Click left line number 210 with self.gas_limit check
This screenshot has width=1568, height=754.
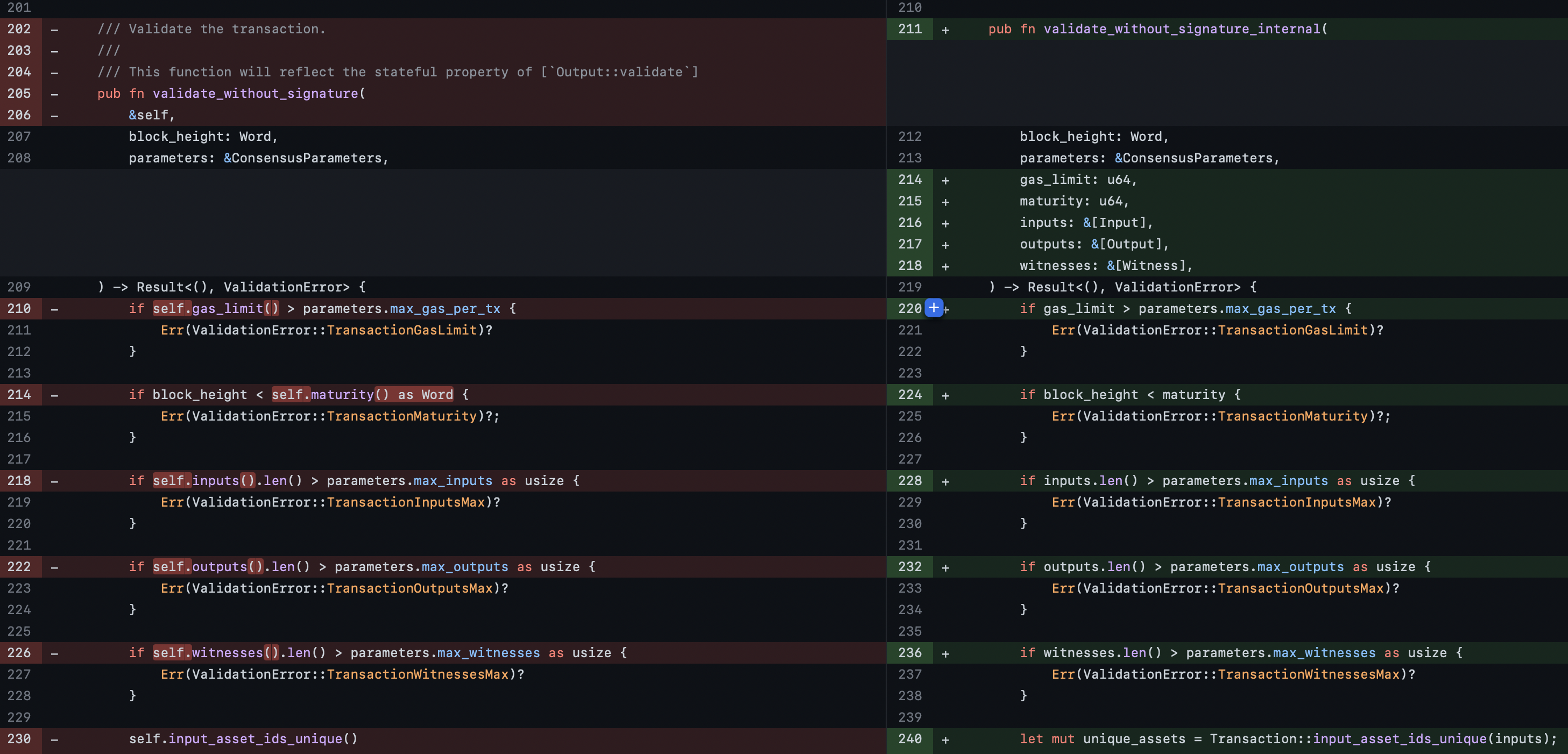click(19, 309)
